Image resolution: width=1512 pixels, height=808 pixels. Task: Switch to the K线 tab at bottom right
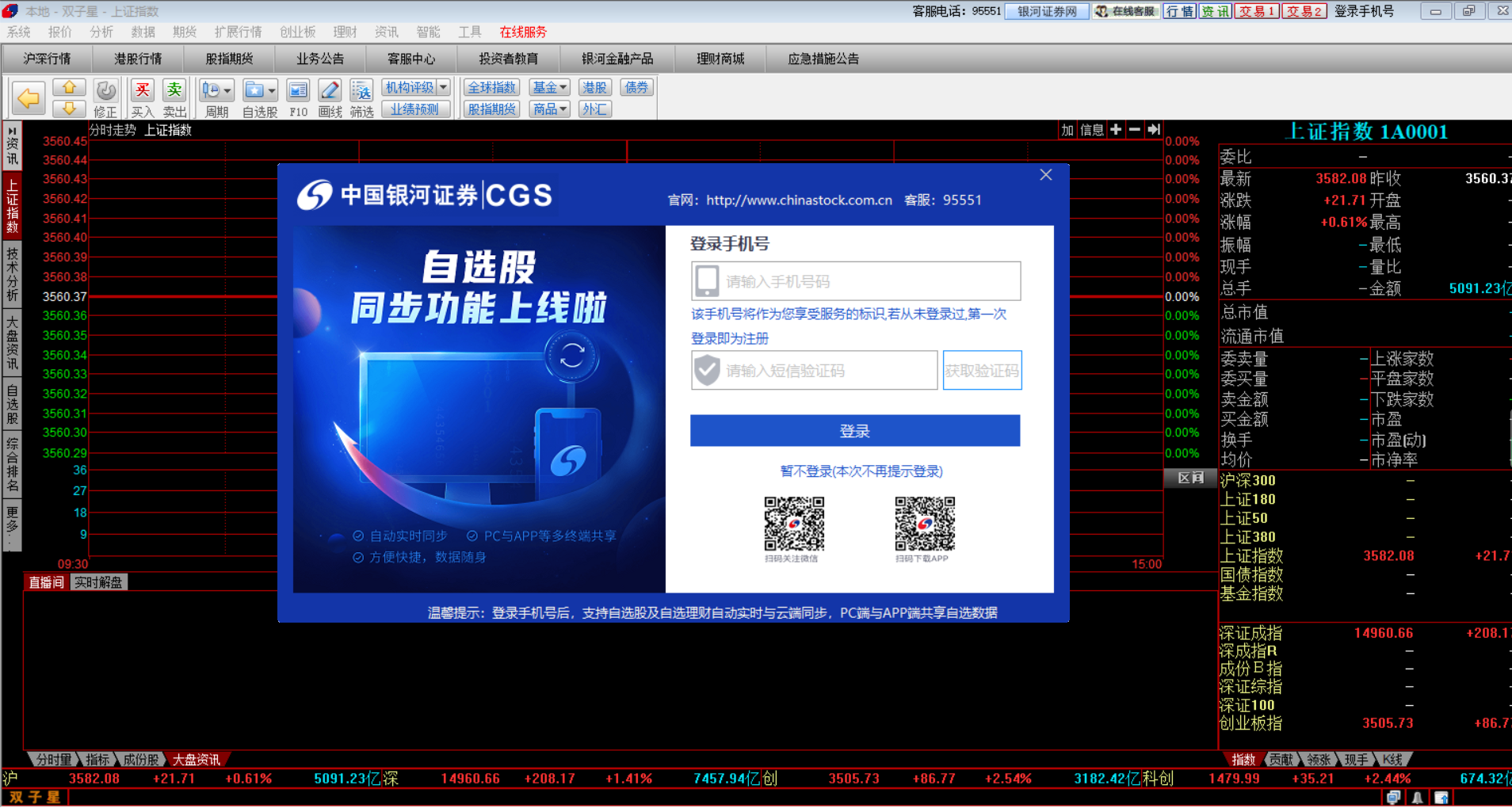click(1392, 759)
